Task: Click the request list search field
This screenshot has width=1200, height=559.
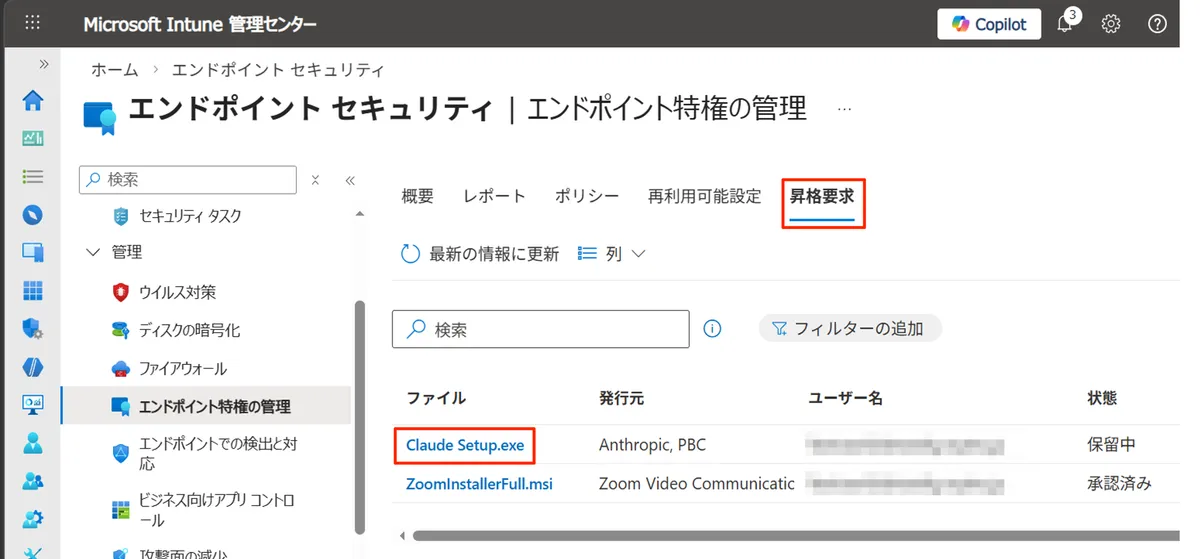Action: (552, 329)
